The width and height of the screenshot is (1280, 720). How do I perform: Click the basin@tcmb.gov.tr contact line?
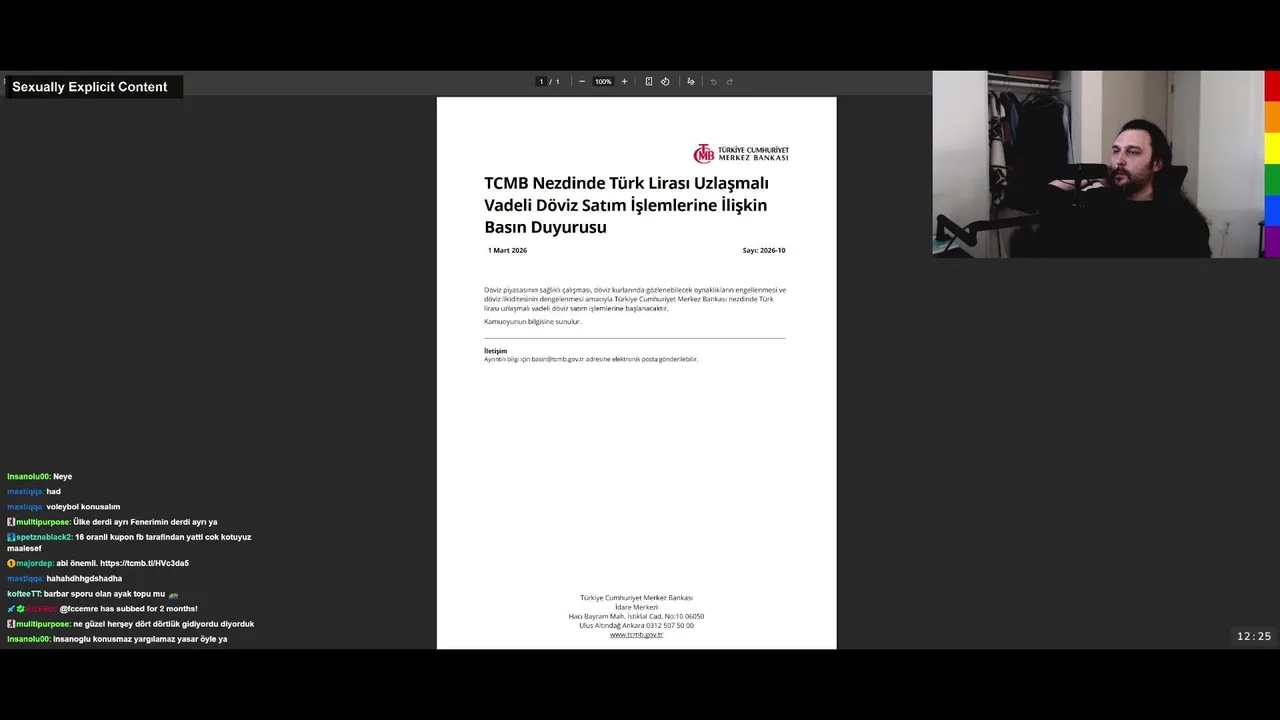point(591,359)
